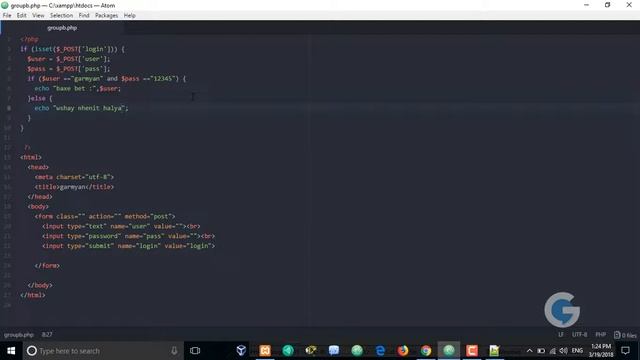640x360 pixels.
Task: Click the $pass = $_POST['pass'] line
Action: point(69,69)
